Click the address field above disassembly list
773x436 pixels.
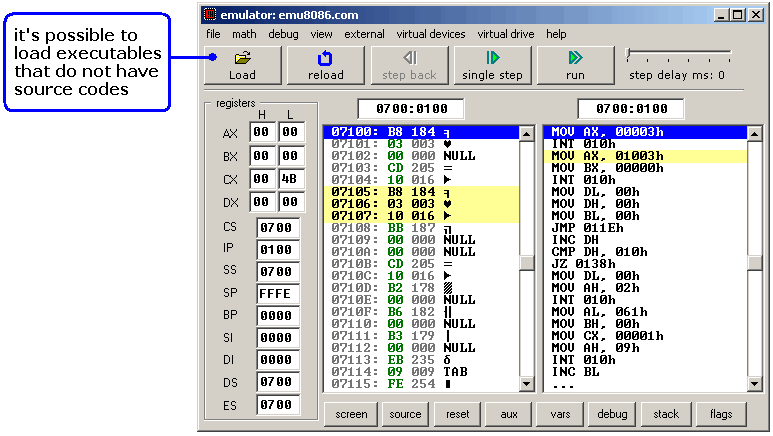click(631, 109)
